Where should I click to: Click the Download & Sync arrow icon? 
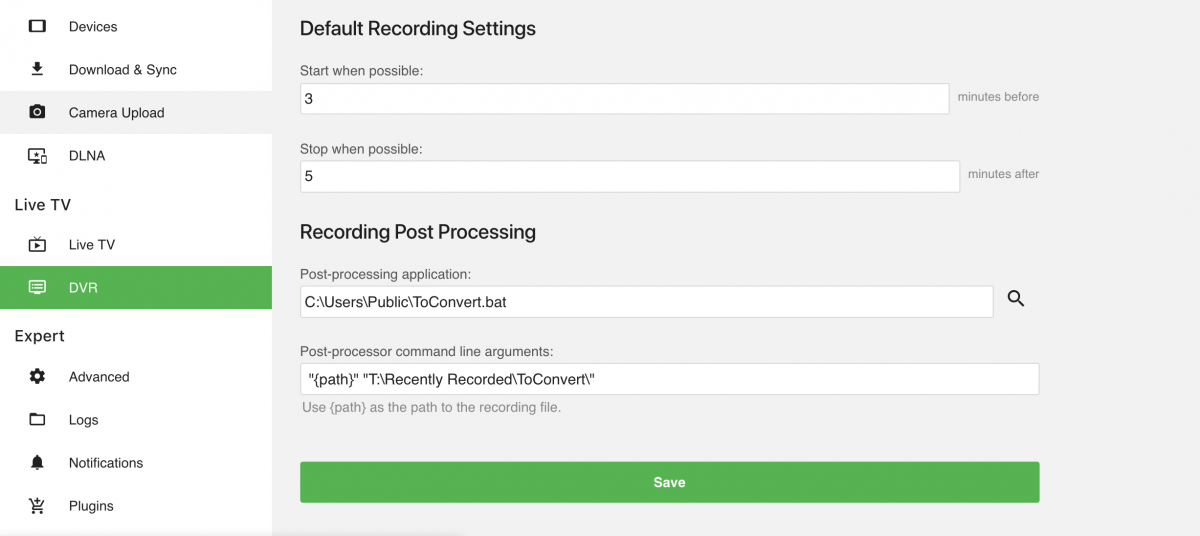(x=37, y=69)
